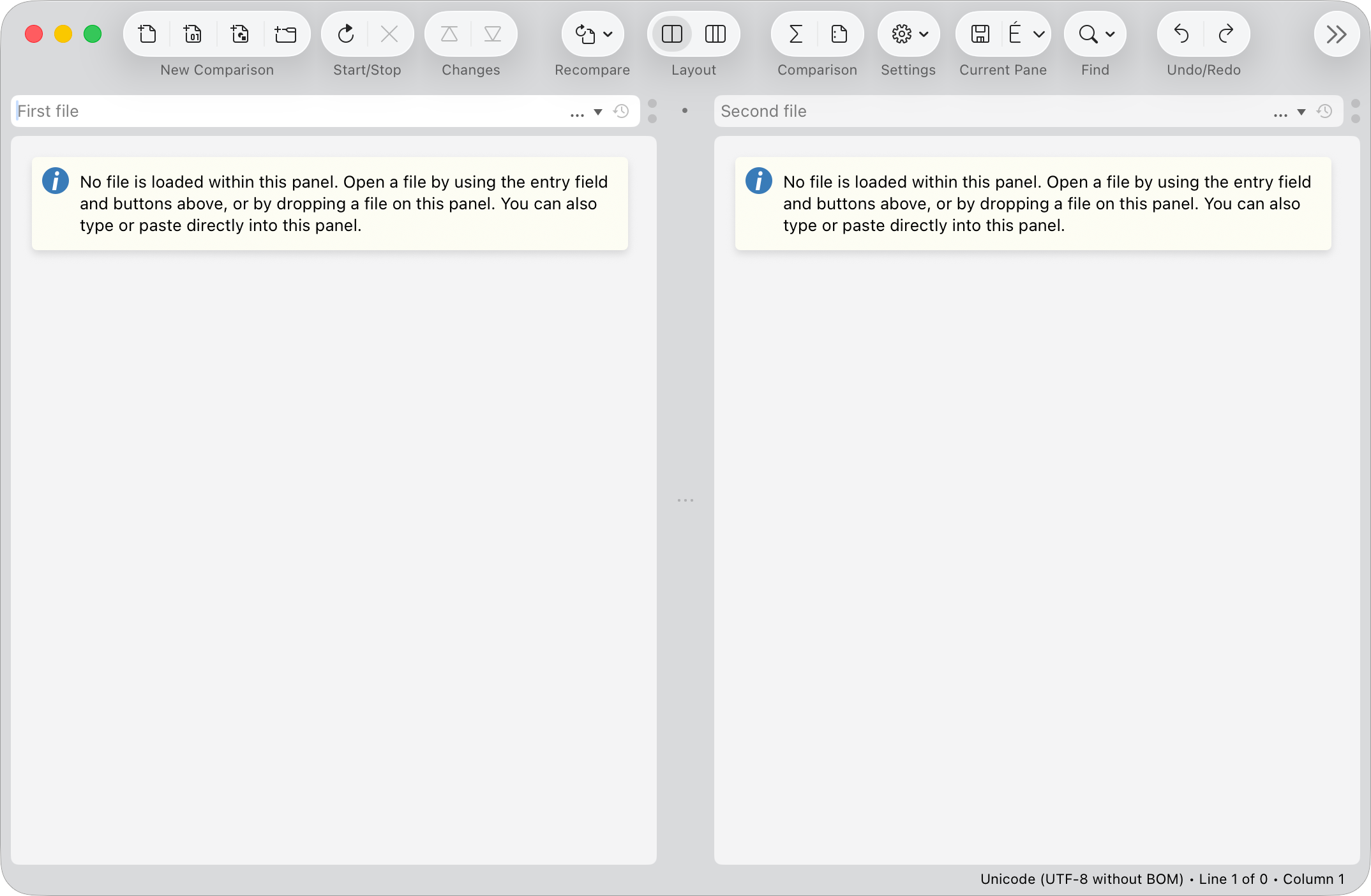Click the Line 1 of 0 status
1371x896 pixels.
tap(1233, 879)
